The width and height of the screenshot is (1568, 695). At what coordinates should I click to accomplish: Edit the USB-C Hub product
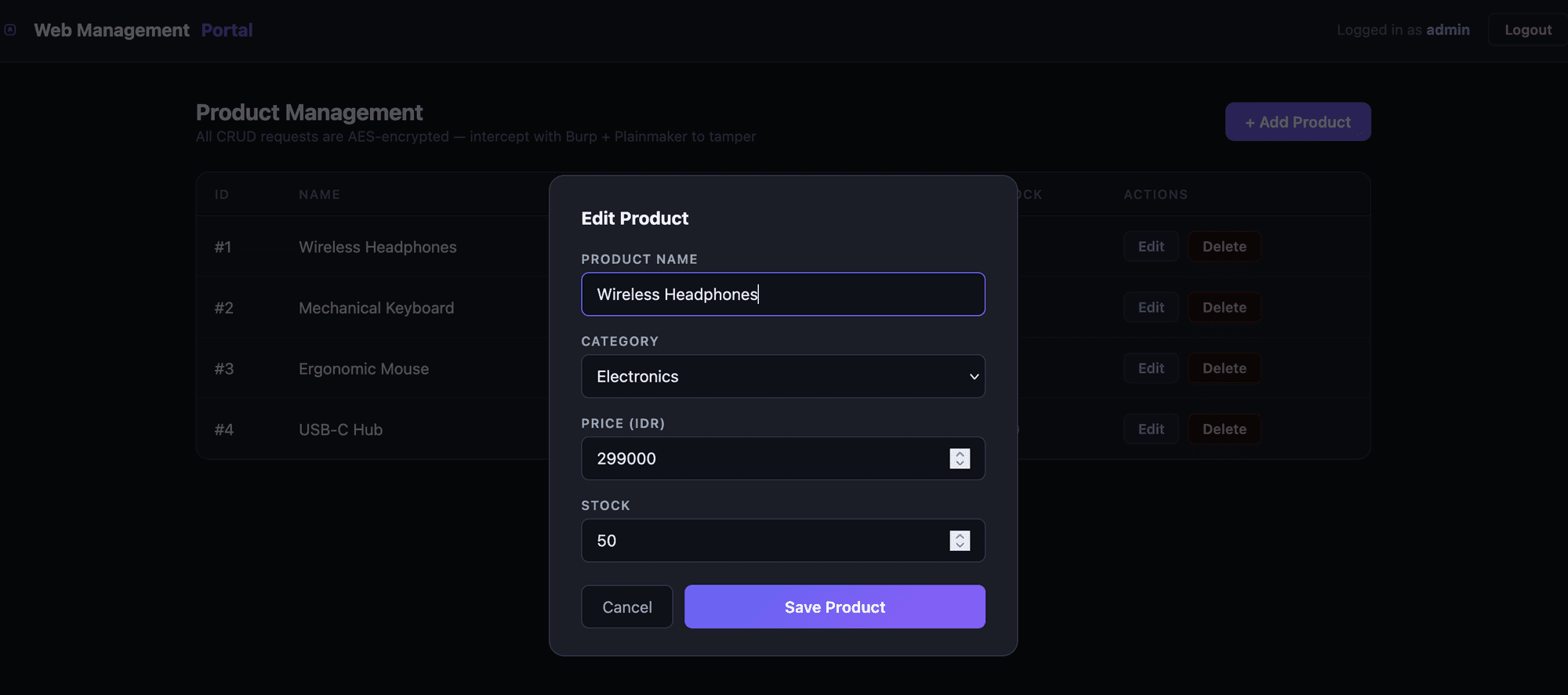click(1150, 429)
